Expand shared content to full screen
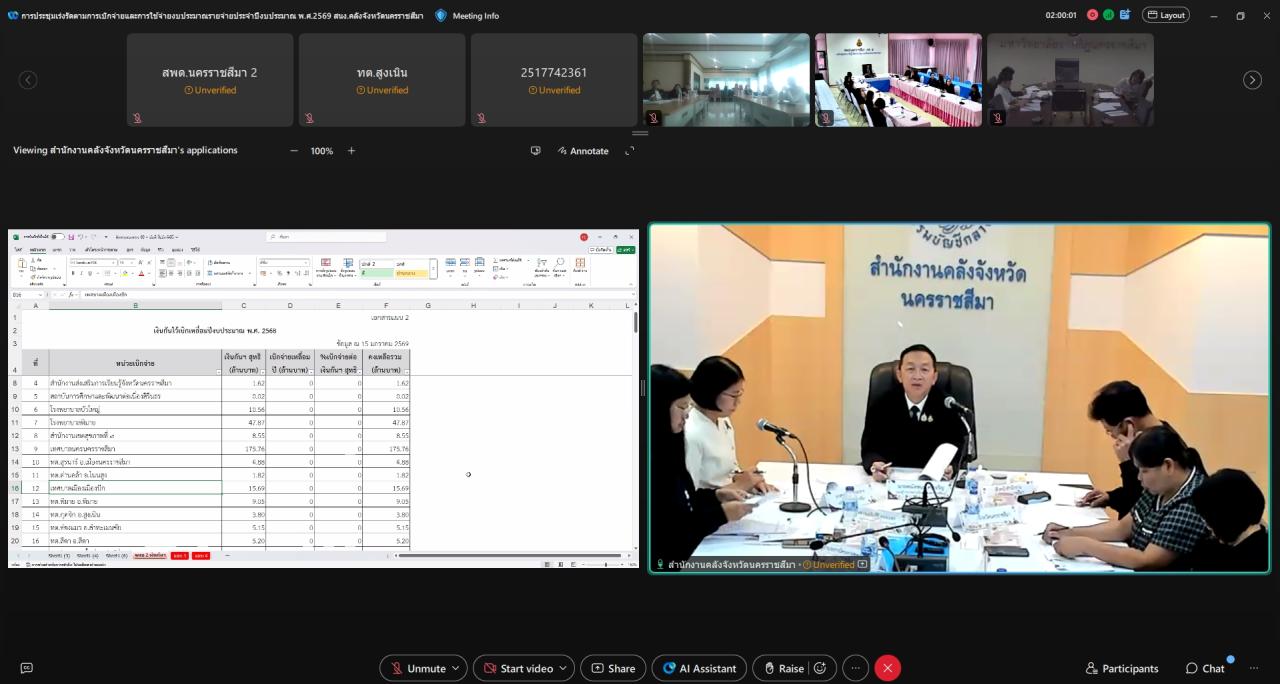1280x684 pixels. pyautogui.click(x=630, y=151)
